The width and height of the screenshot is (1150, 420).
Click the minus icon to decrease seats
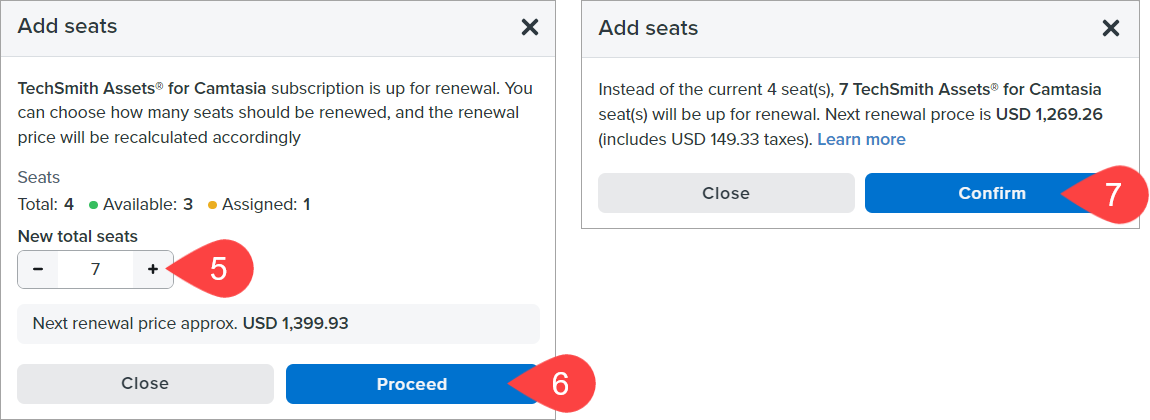pyautogui.click(x=38, y=269)
